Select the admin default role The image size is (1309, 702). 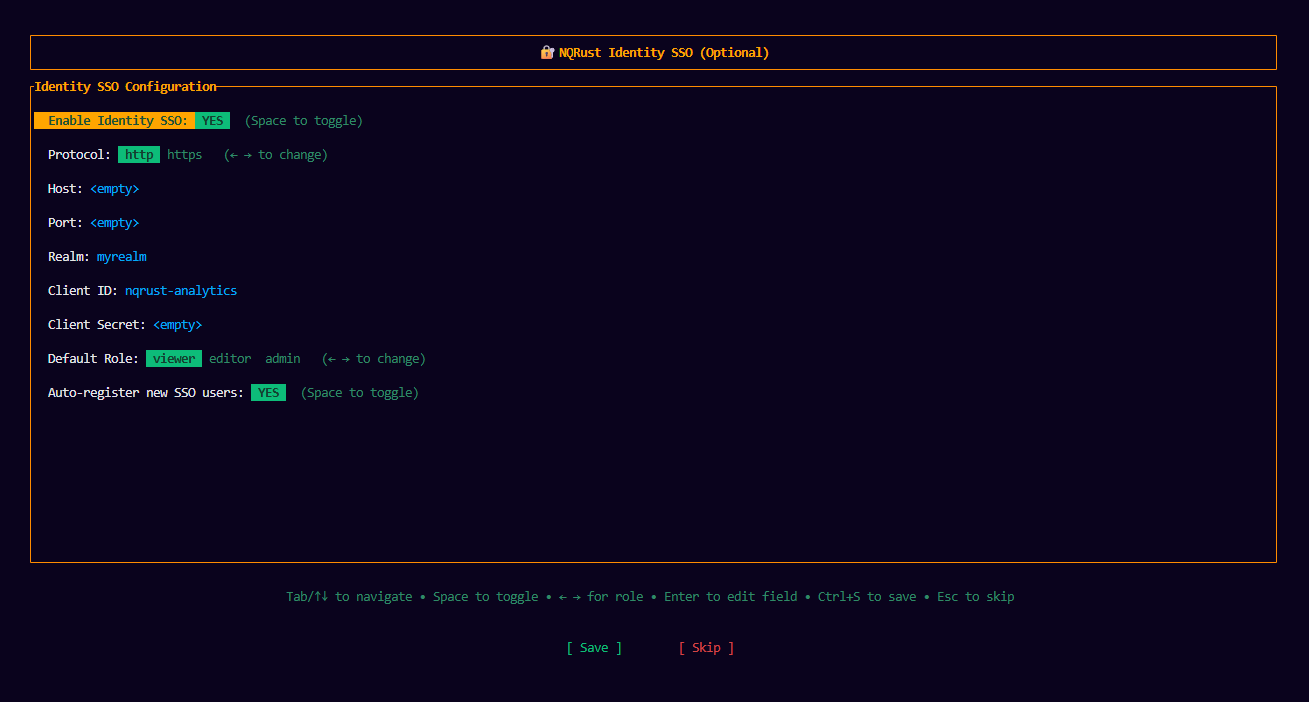282,359
